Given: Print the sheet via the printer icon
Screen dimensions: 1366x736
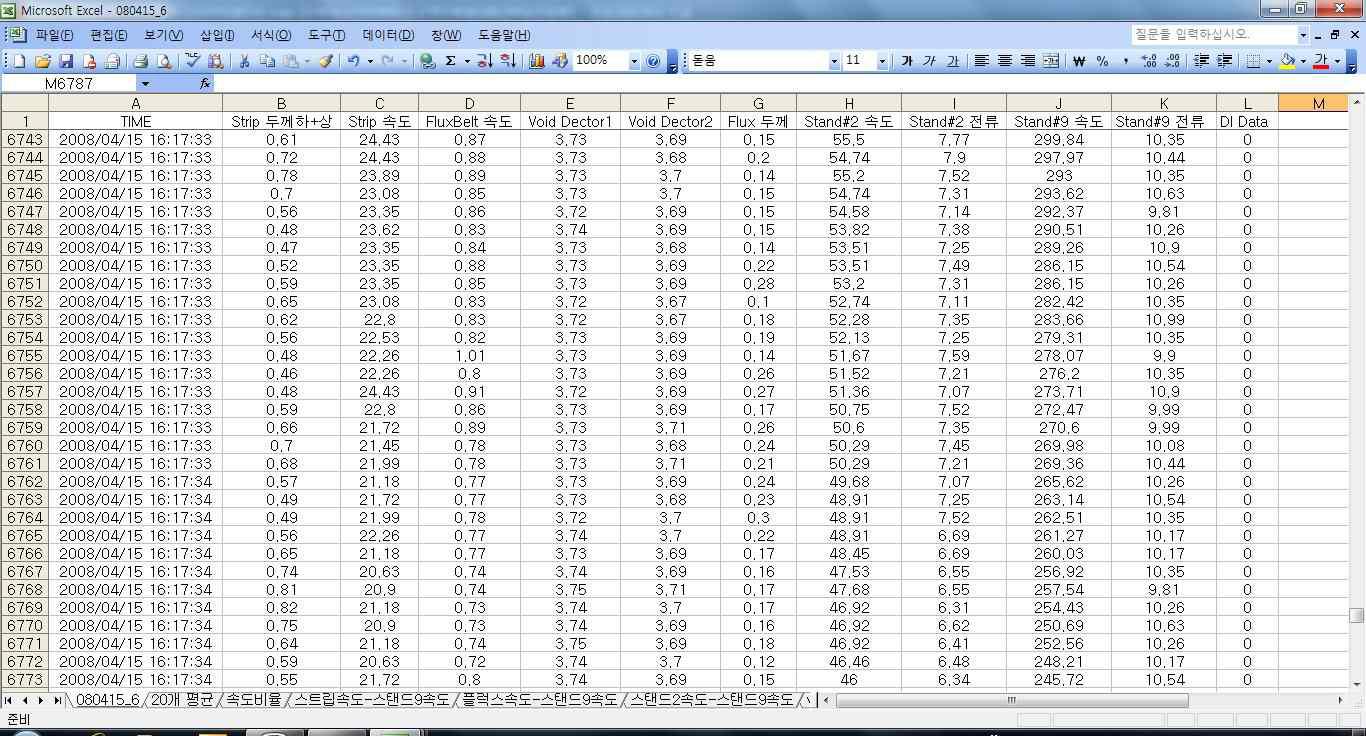Looking at the screenshot, I should tap(141, 61).
